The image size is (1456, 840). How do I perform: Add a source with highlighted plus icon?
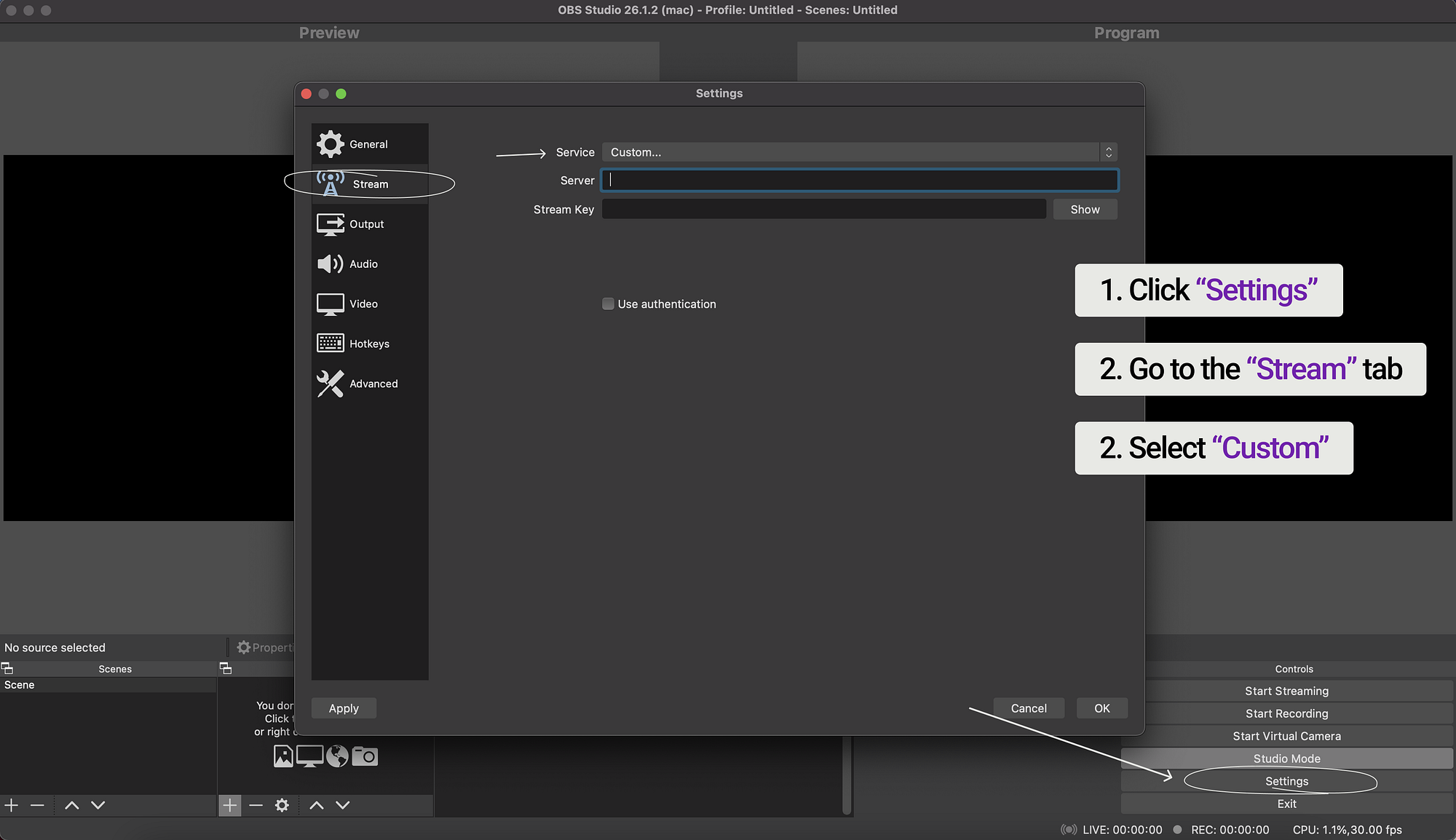pyautogui.click(x=230, y=805)
